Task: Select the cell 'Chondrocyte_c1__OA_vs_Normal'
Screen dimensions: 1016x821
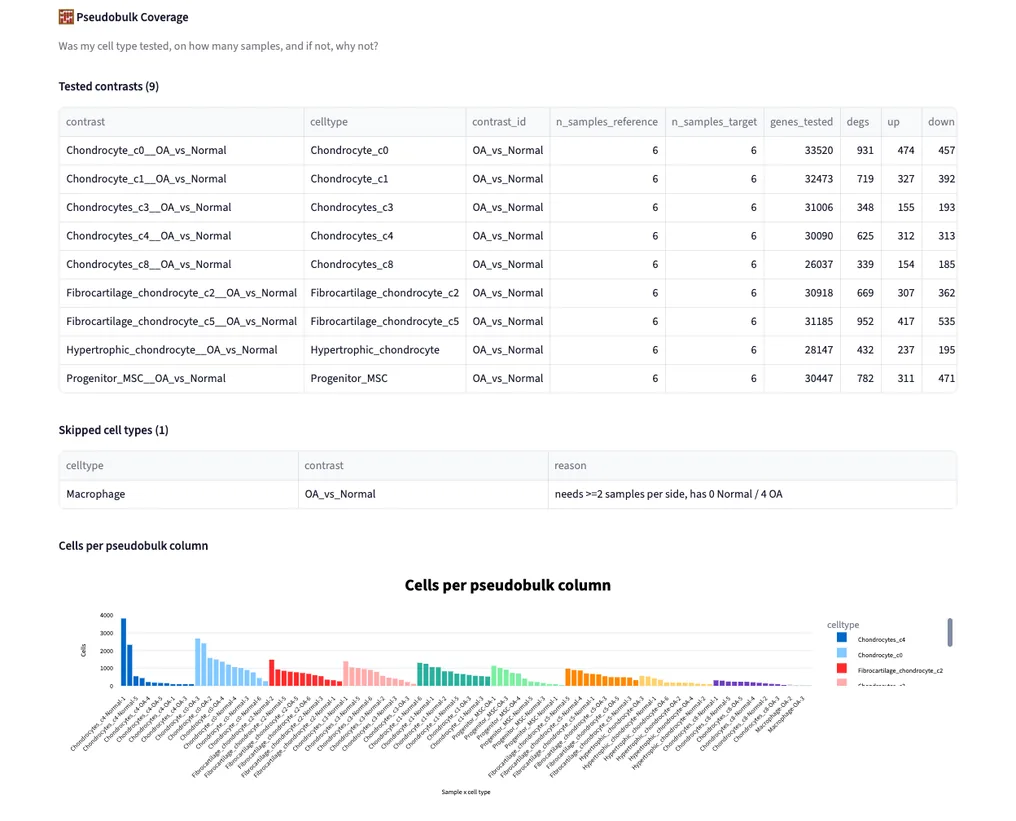Action: (x=181, y=179)
